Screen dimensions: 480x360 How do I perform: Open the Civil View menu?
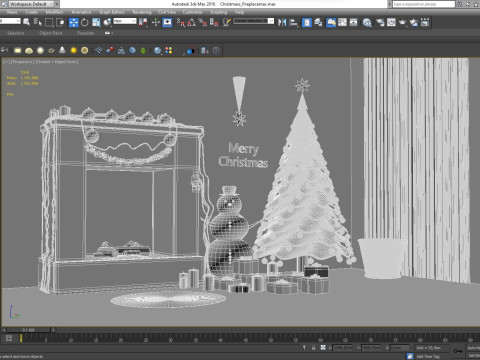(x=167, y=12)
